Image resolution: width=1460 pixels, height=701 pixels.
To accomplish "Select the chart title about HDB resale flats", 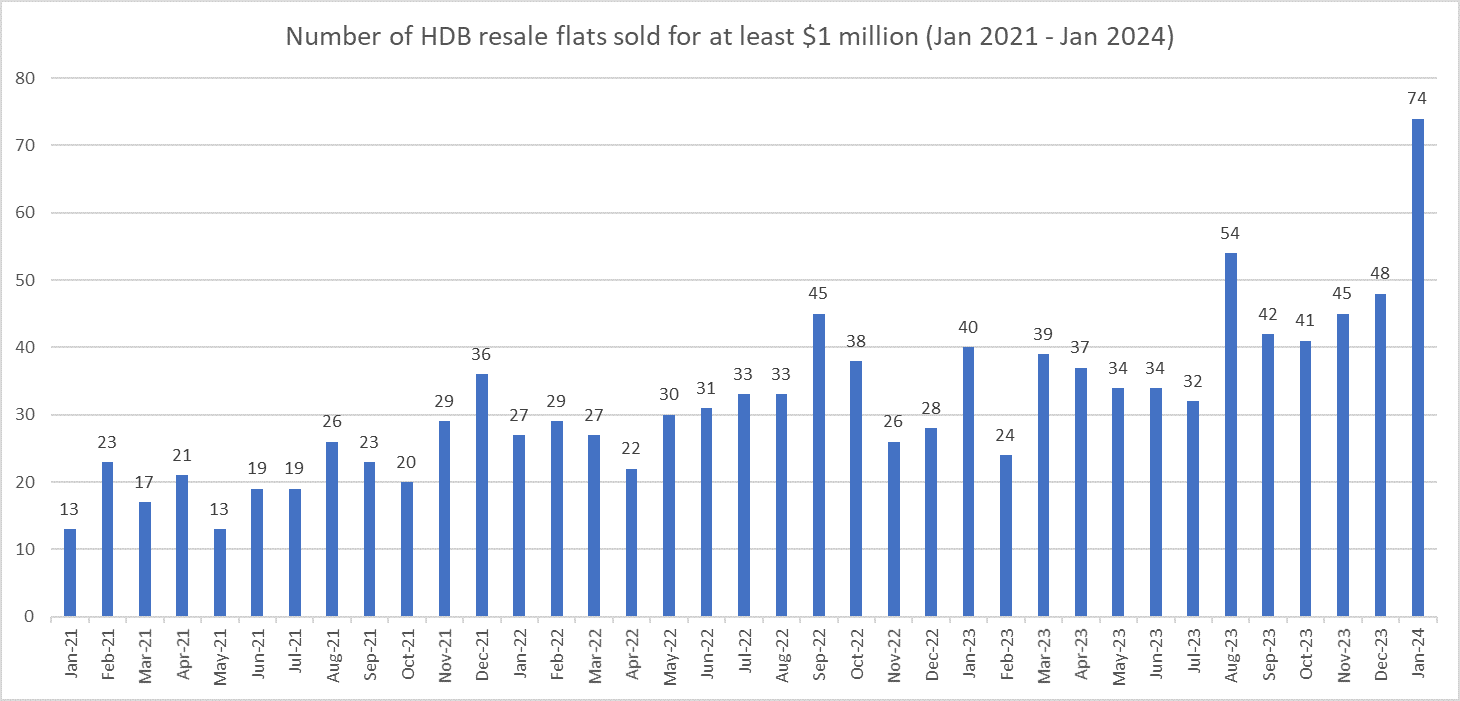I will click(730, 37).
